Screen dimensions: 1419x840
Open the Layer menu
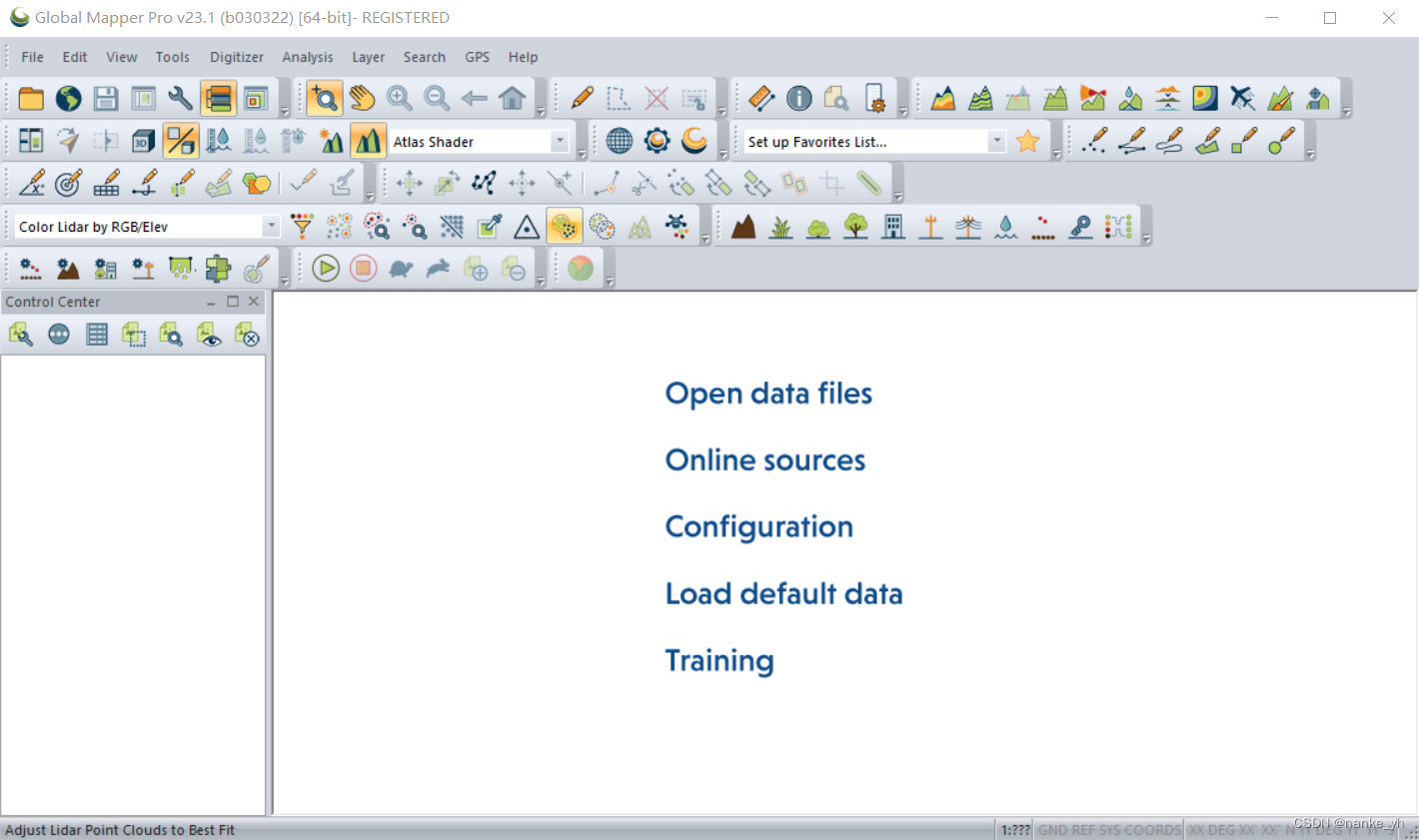click(369, 57)
